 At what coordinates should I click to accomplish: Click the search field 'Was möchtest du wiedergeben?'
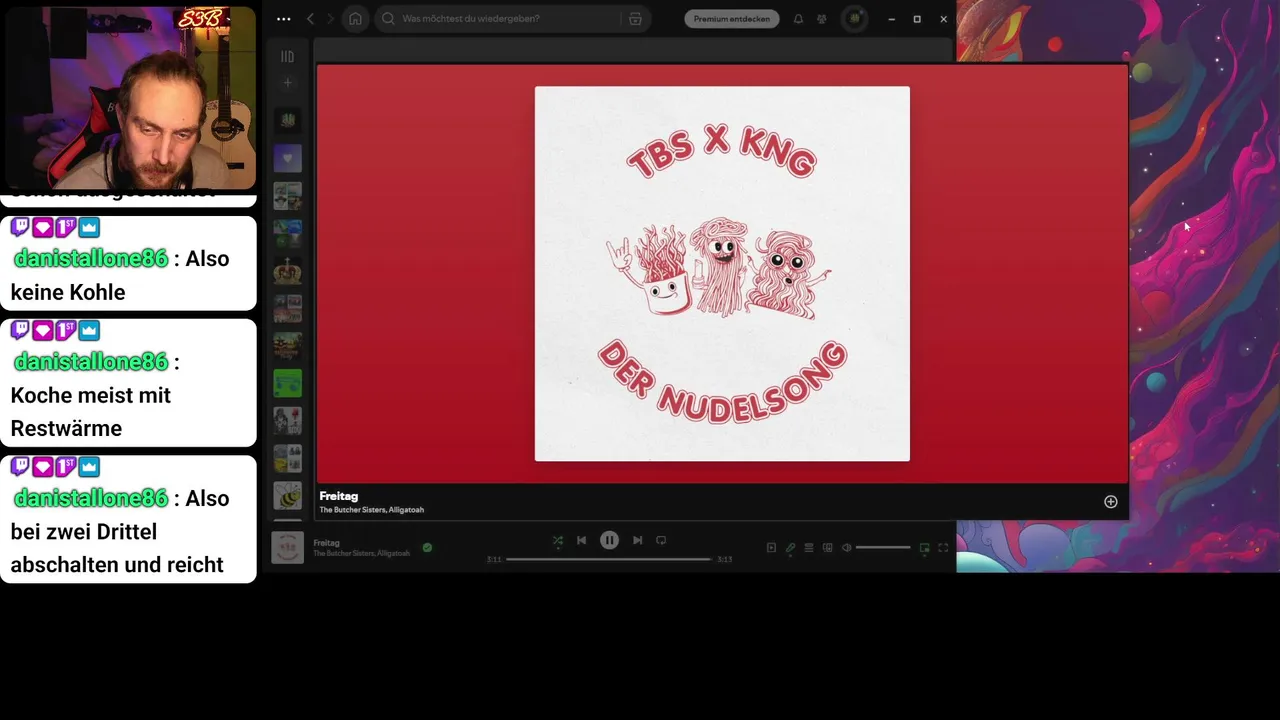point(513,19)
